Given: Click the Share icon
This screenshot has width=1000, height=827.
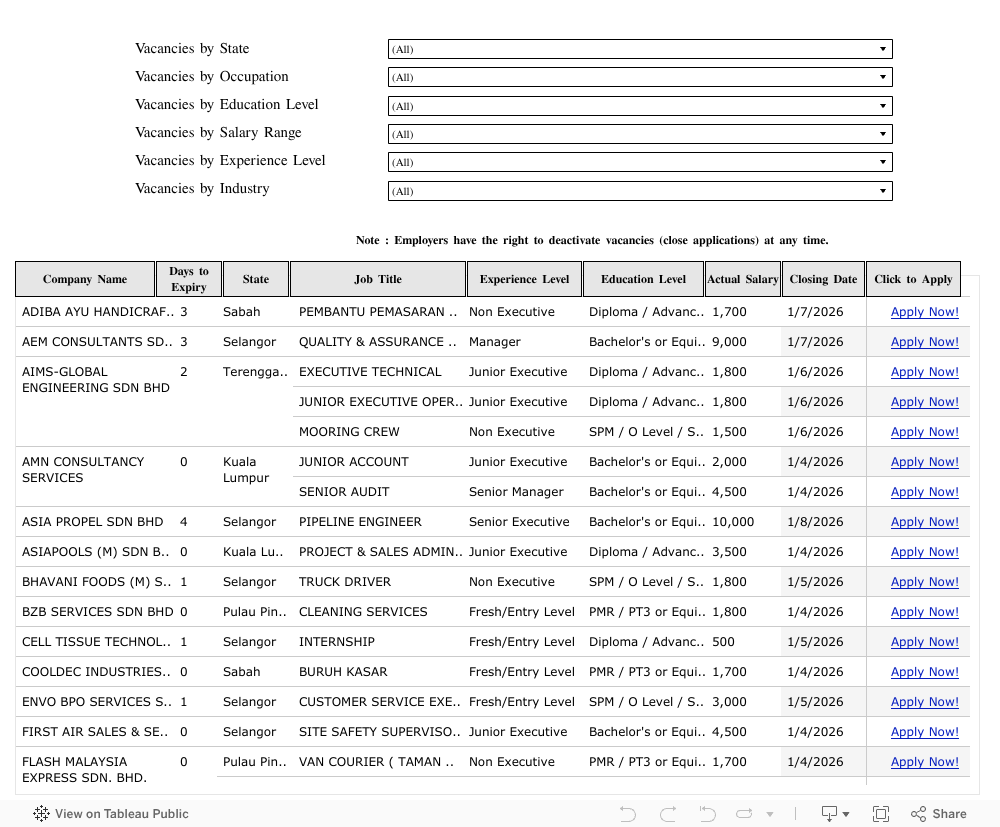Looking at the screenshot, I should (938, 814).
